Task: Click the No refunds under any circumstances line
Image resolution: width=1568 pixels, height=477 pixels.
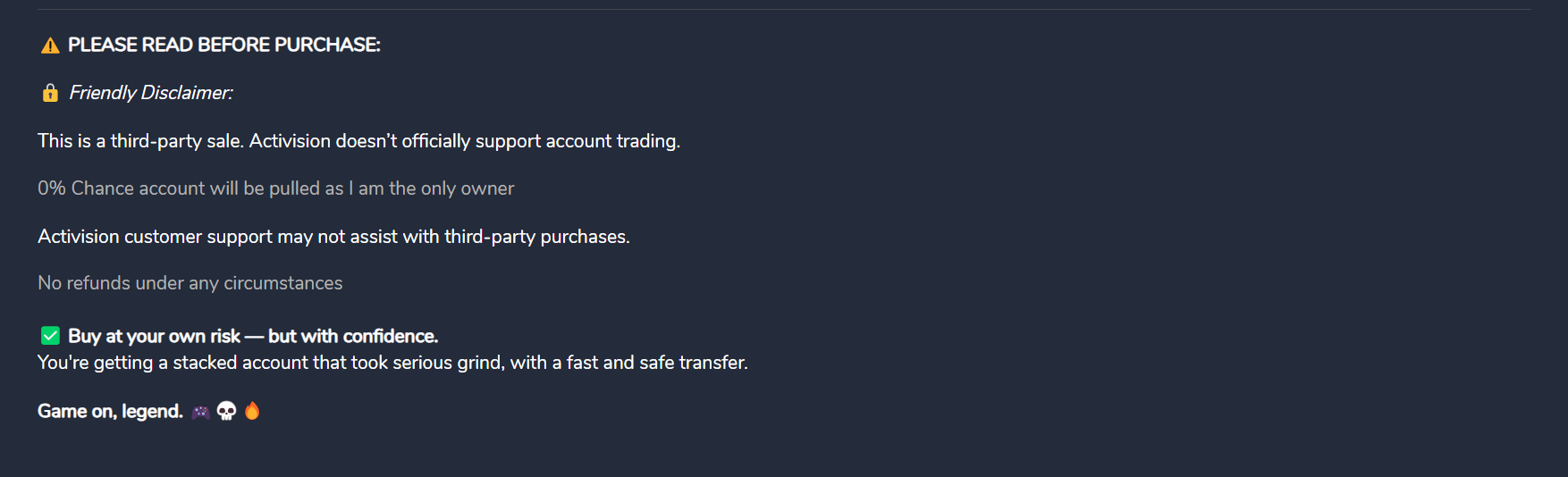Action: coord(190,283)
